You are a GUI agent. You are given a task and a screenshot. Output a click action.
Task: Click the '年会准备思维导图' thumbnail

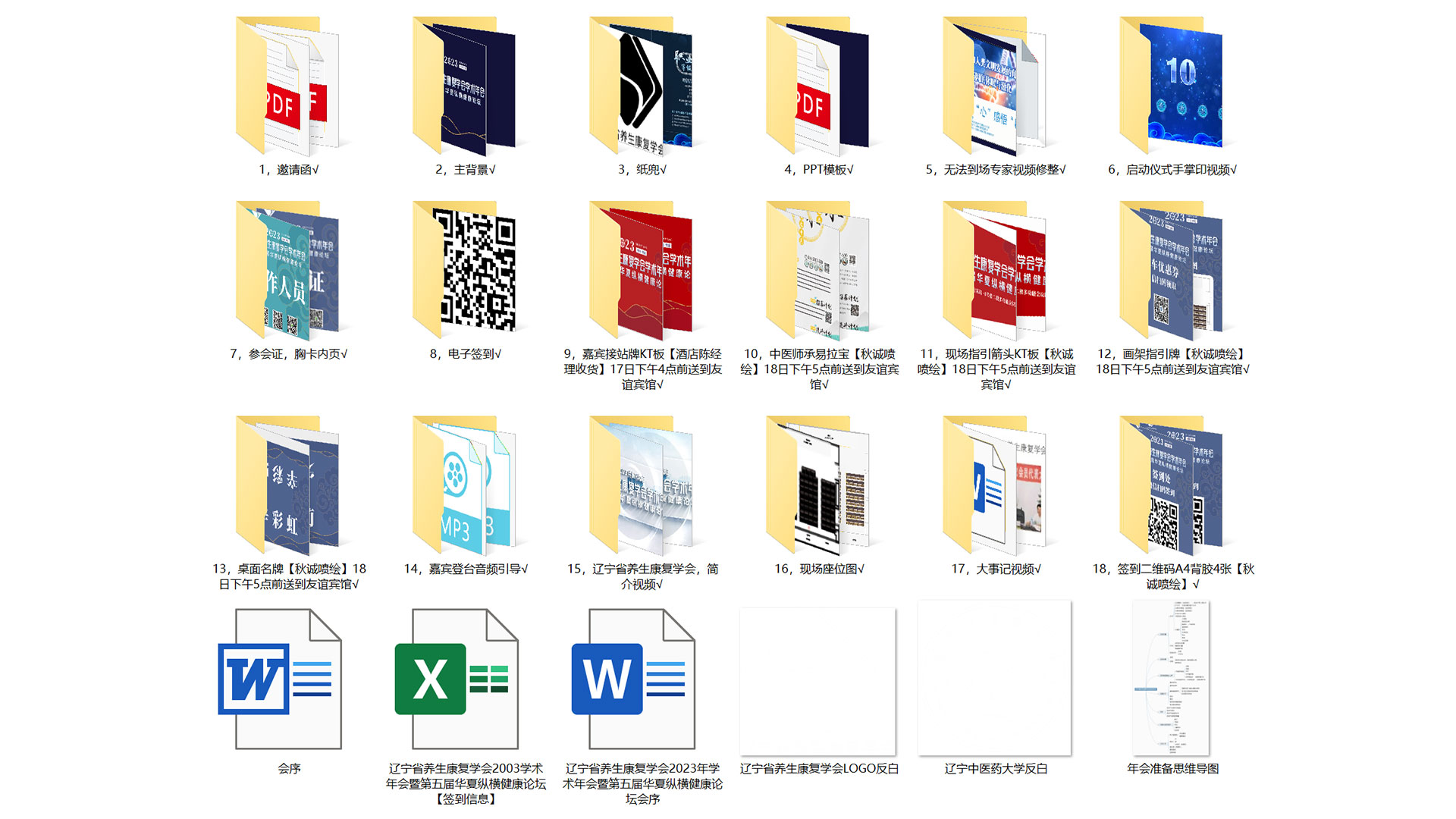click(1172, 679)
